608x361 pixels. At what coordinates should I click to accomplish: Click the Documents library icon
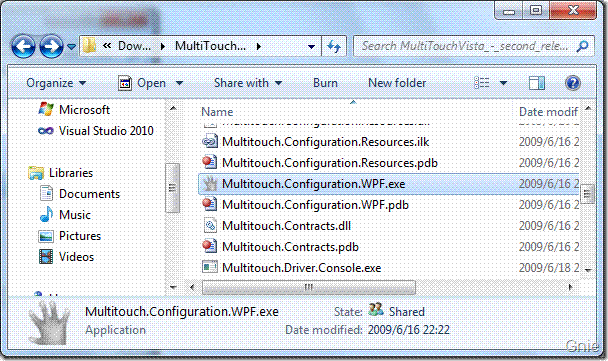(x=47, y=193)
